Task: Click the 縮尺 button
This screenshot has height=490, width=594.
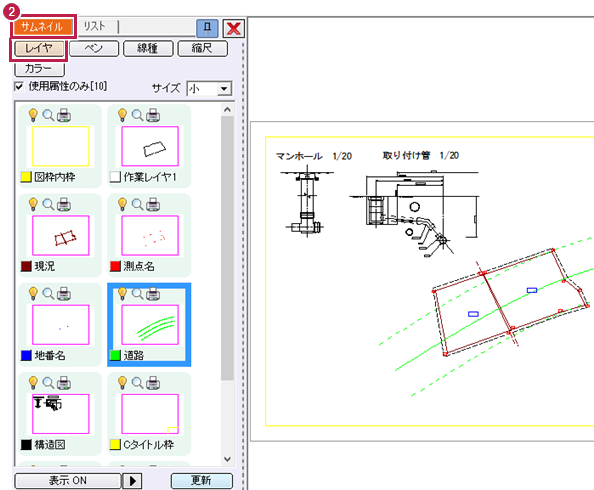Action: click(x=203, y=48)
